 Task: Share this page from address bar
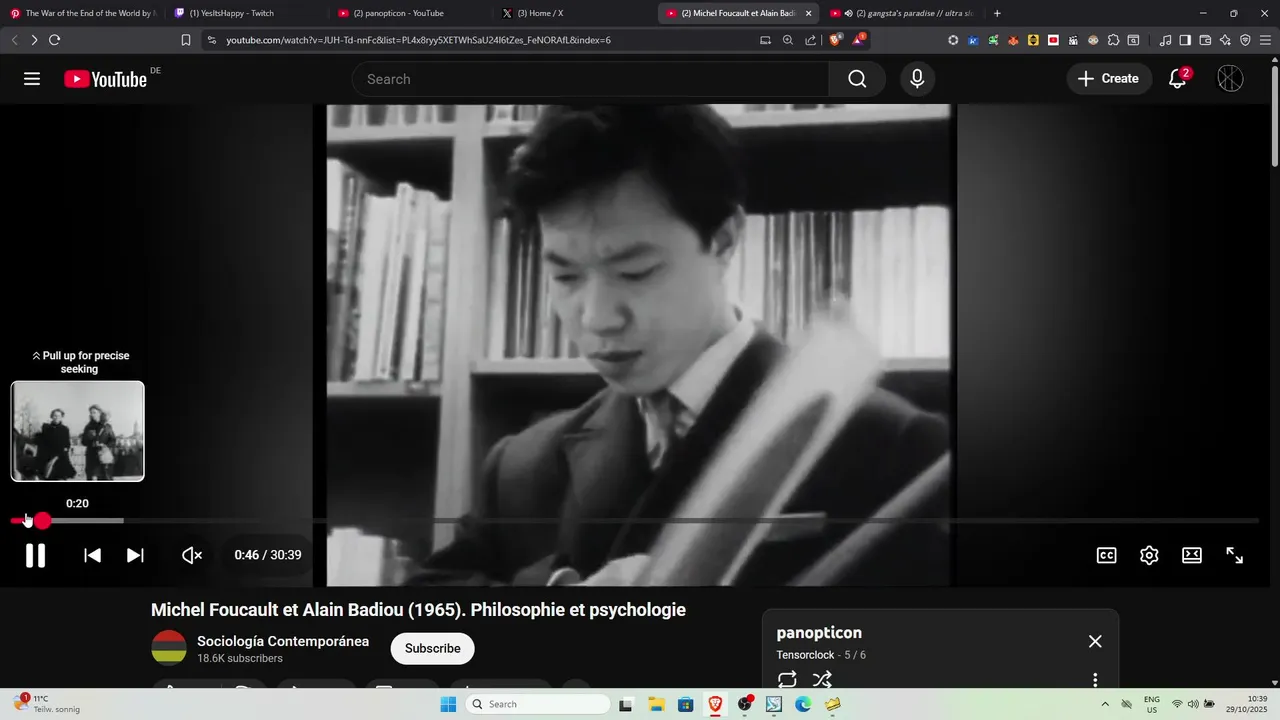click(811, 40)
